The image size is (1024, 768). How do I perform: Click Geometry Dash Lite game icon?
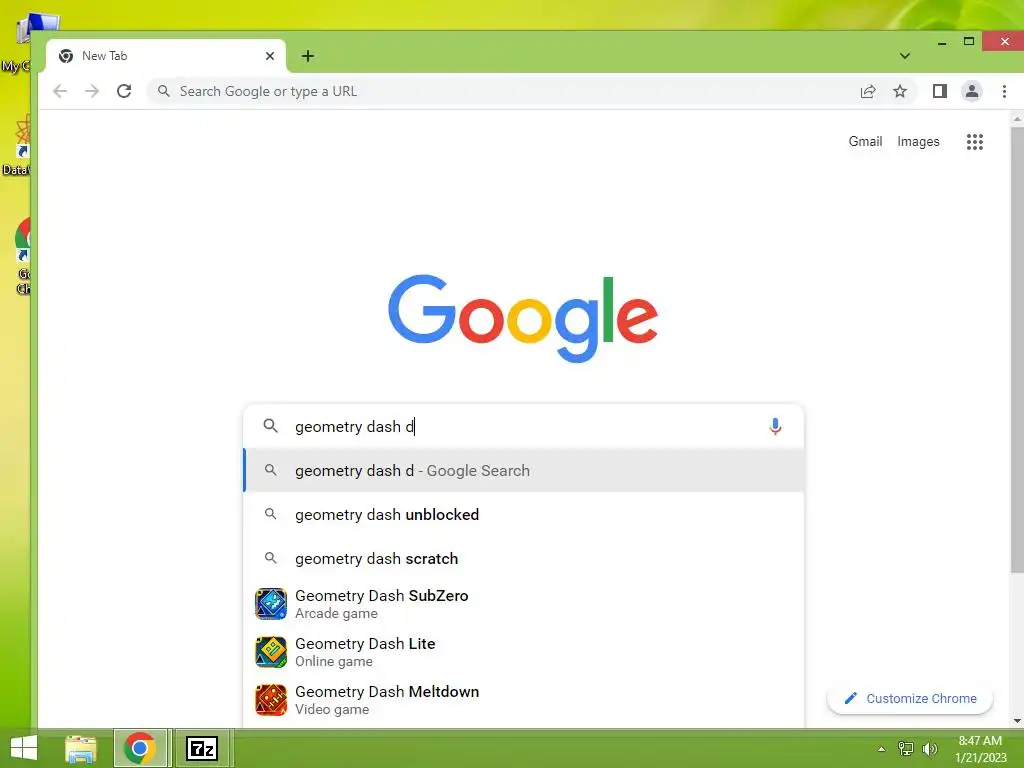click(271, 652)
